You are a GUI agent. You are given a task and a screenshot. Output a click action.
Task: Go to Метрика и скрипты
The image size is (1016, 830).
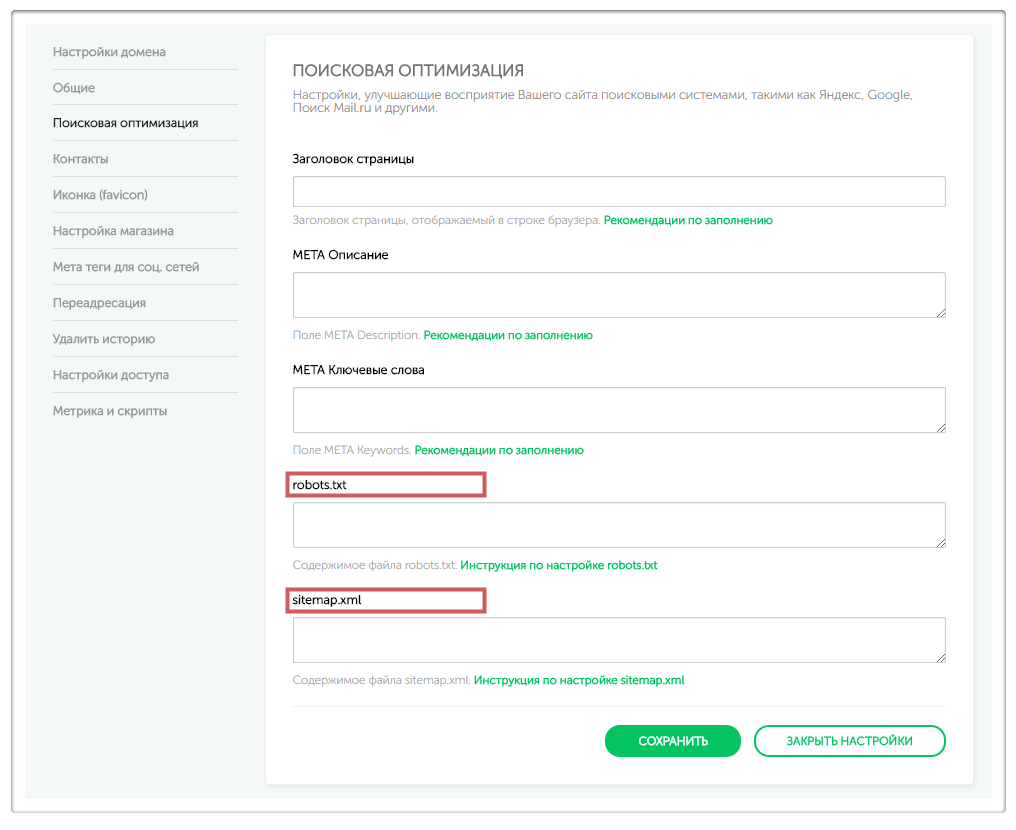[x=110, y=411]
